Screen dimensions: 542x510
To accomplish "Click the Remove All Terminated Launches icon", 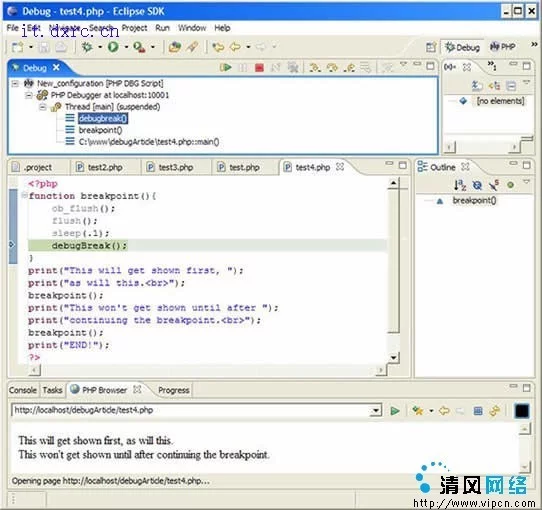I will (x=293, y=67).
